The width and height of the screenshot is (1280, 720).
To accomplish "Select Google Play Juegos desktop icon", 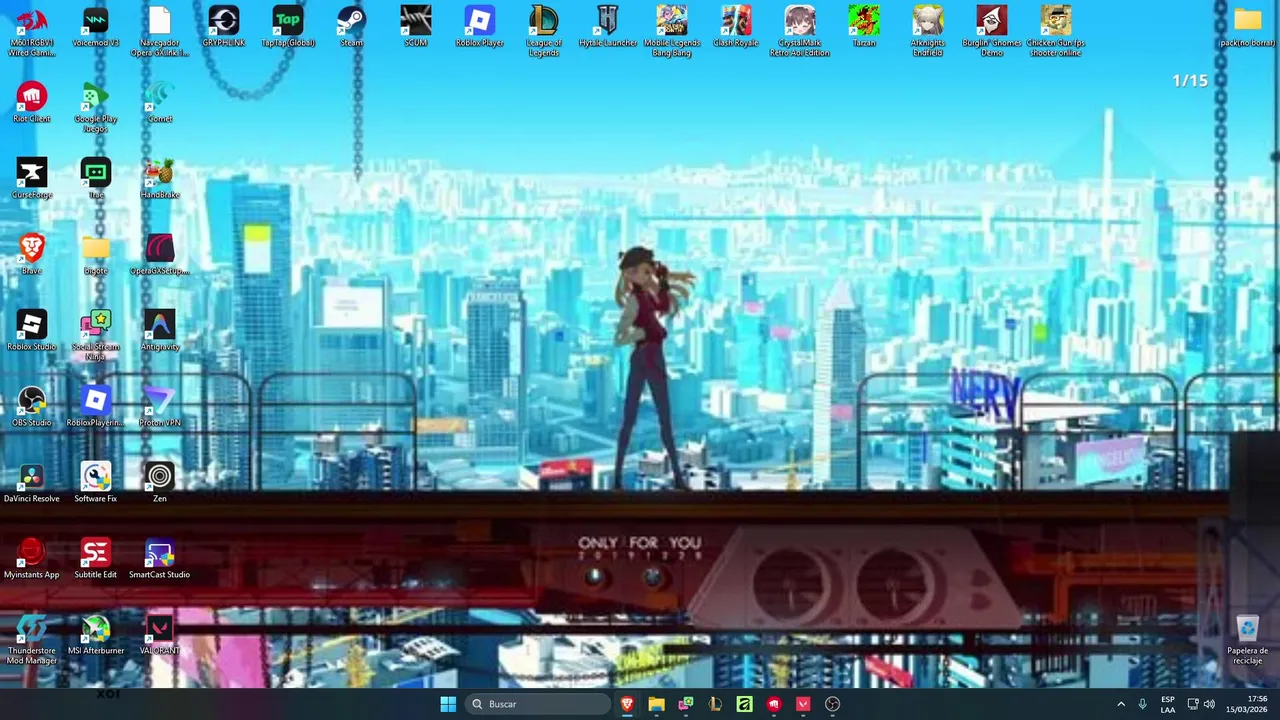I will click(x=96, y=107).
